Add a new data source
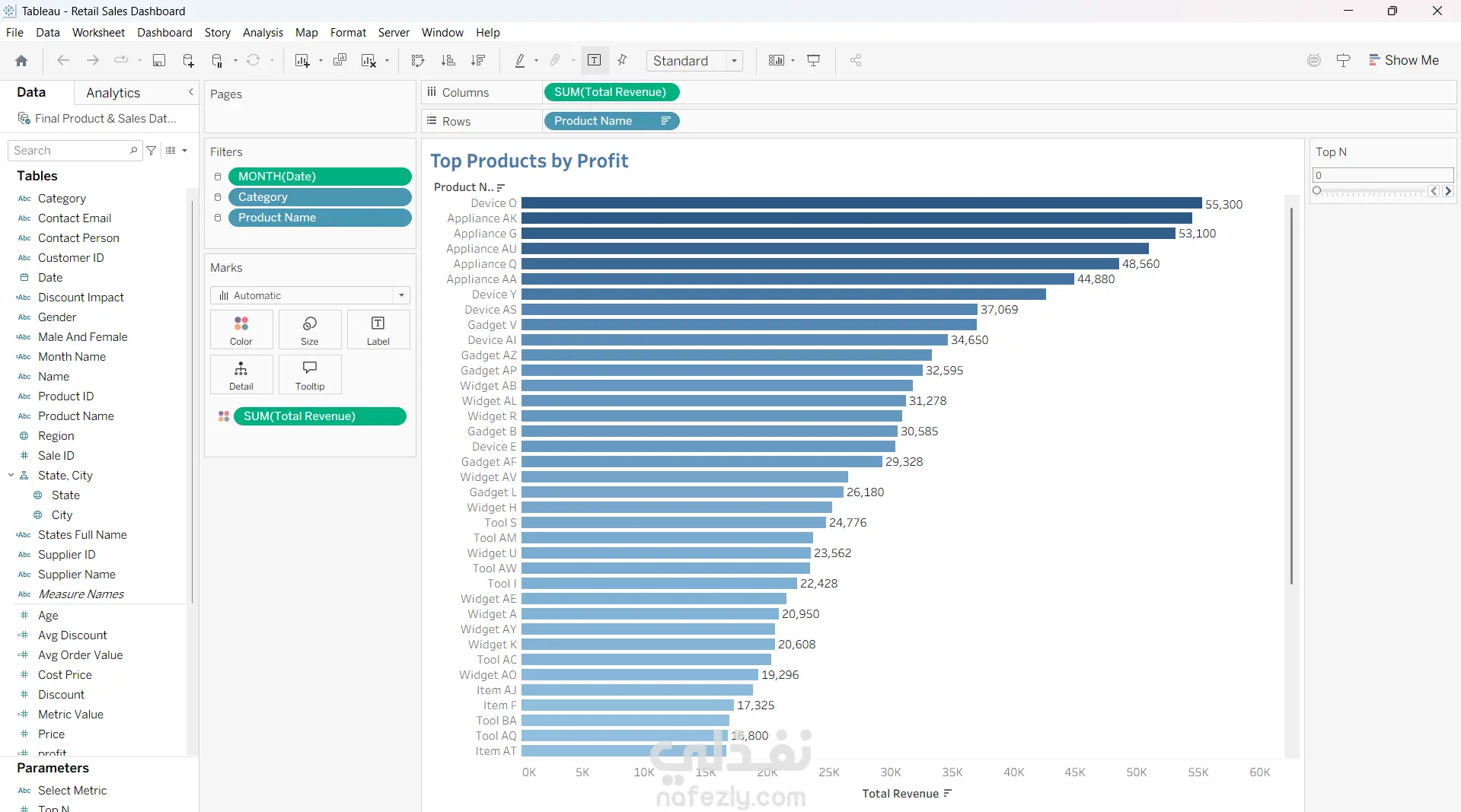 [x=188, y=61]
